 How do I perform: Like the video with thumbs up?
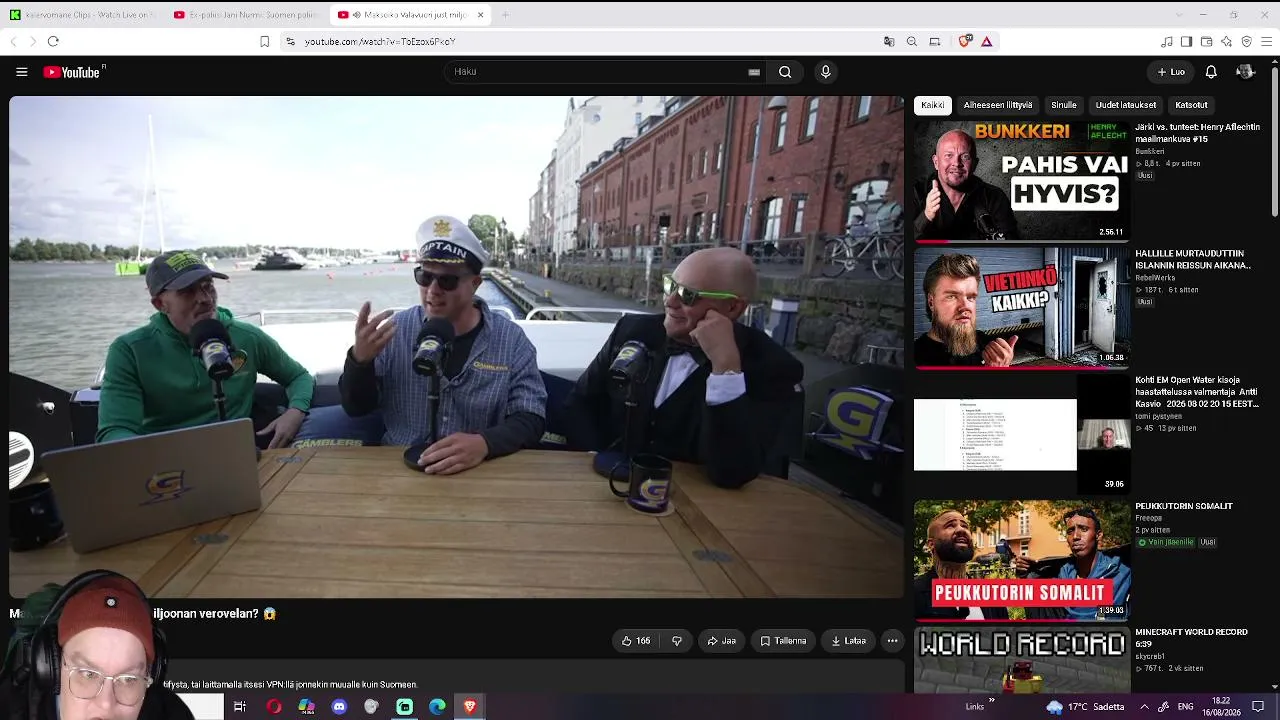636,641
